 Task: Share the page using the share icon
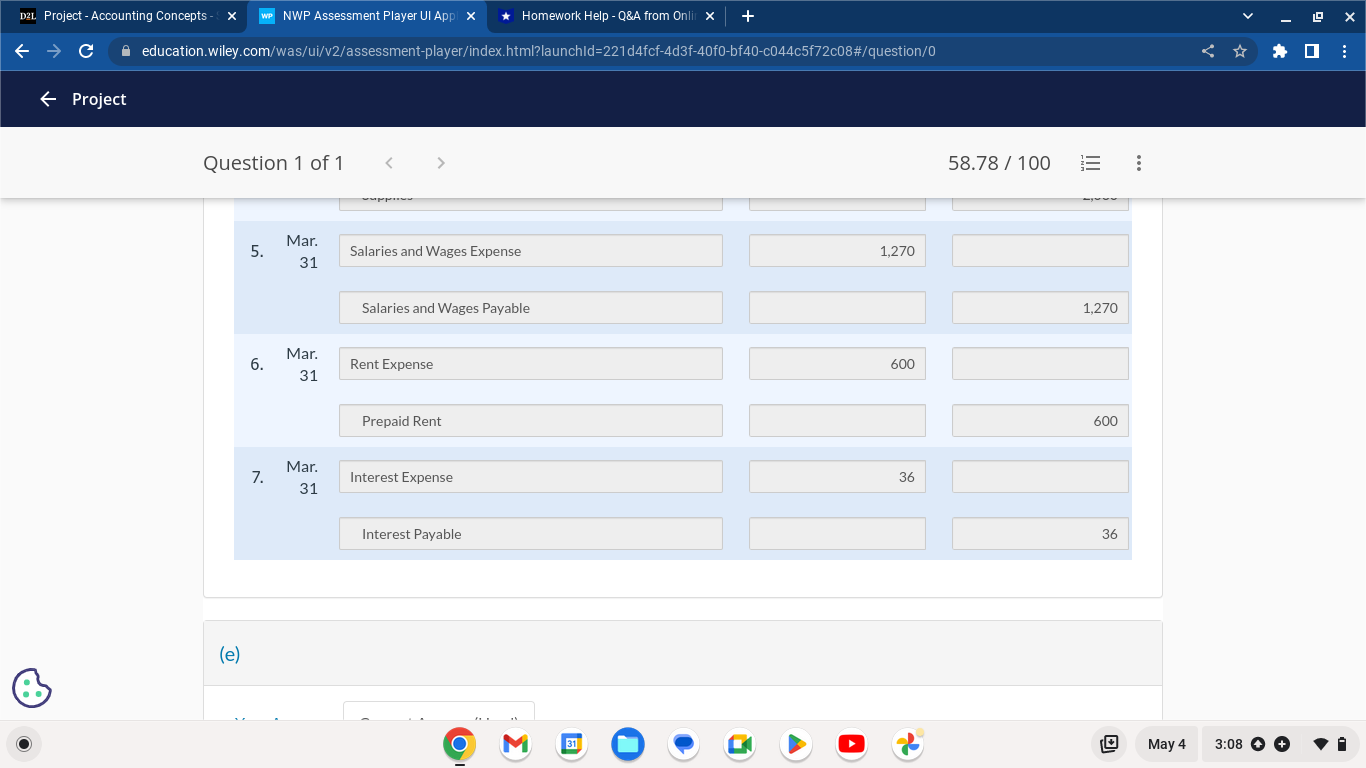(1207, 50)
